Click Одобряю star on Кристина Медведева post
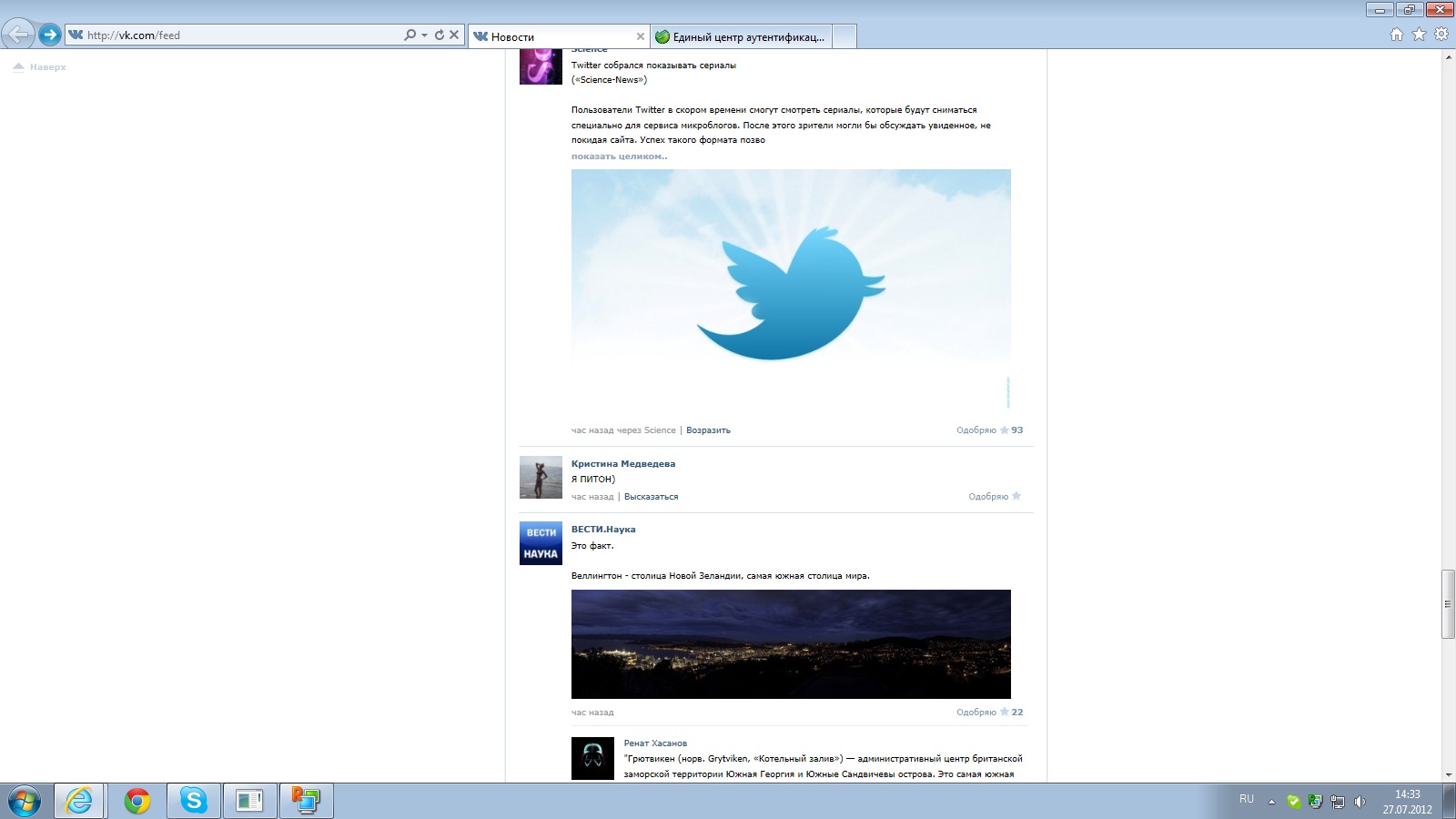 click(x=995, y=497)
